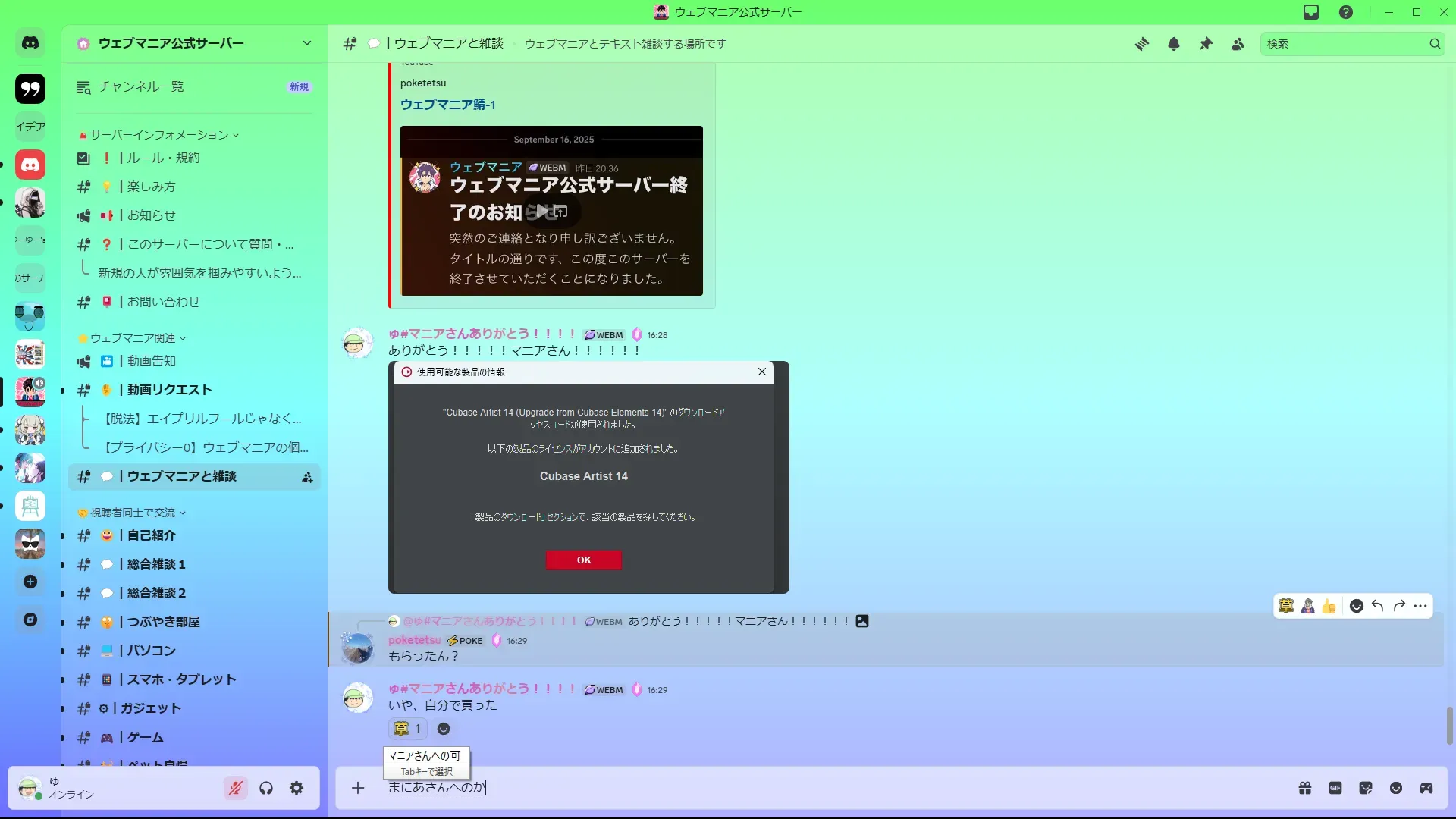Open user settings gear icon

tap(297, 788)
